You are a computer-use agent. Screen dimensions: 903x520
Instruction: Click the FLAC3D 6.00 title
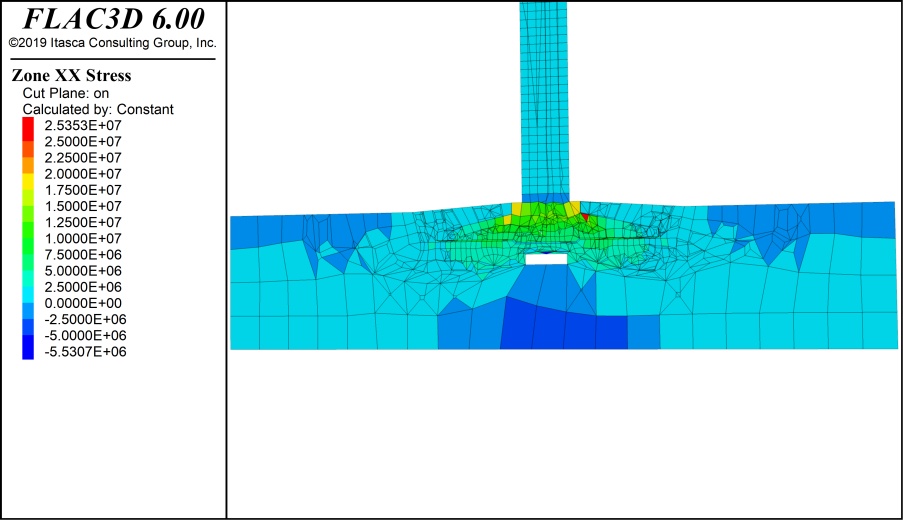pyautogui.click(x=113, y=20)
